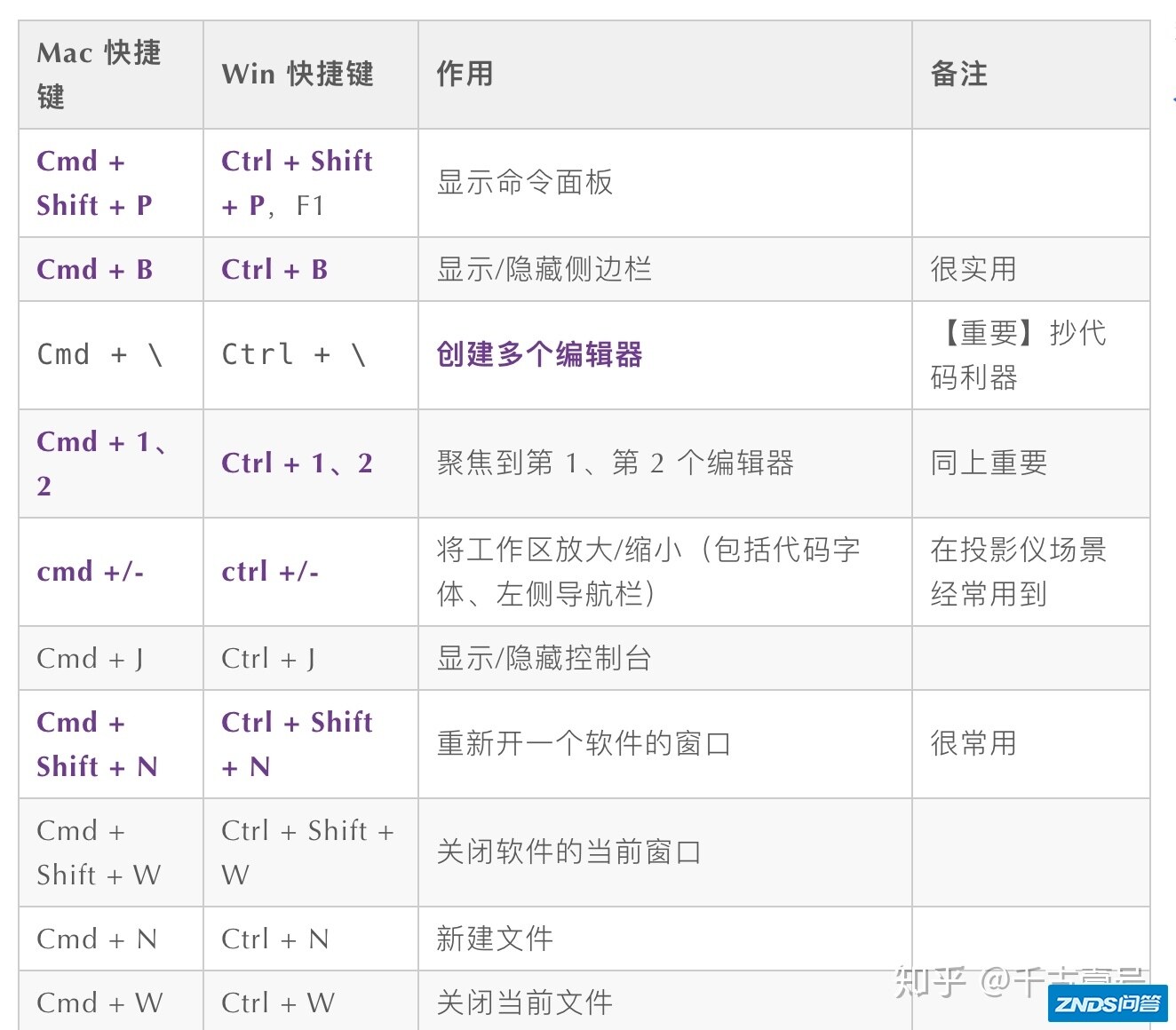Select the 'Cmd + Shift + W' cell
This screenshot has width=1176, height=1030.
[111, 852]
